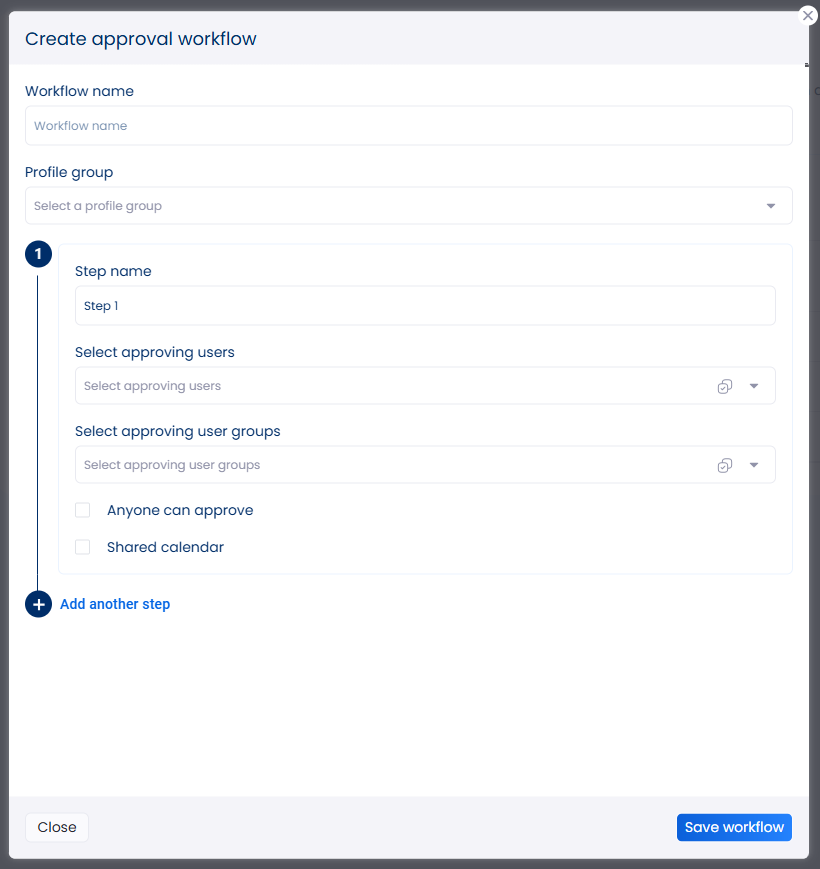Expand the approving user groups dropdown arrow
The height and width of the screenshot is (869, 820).
pyautogui.click(x=755, y=465)
